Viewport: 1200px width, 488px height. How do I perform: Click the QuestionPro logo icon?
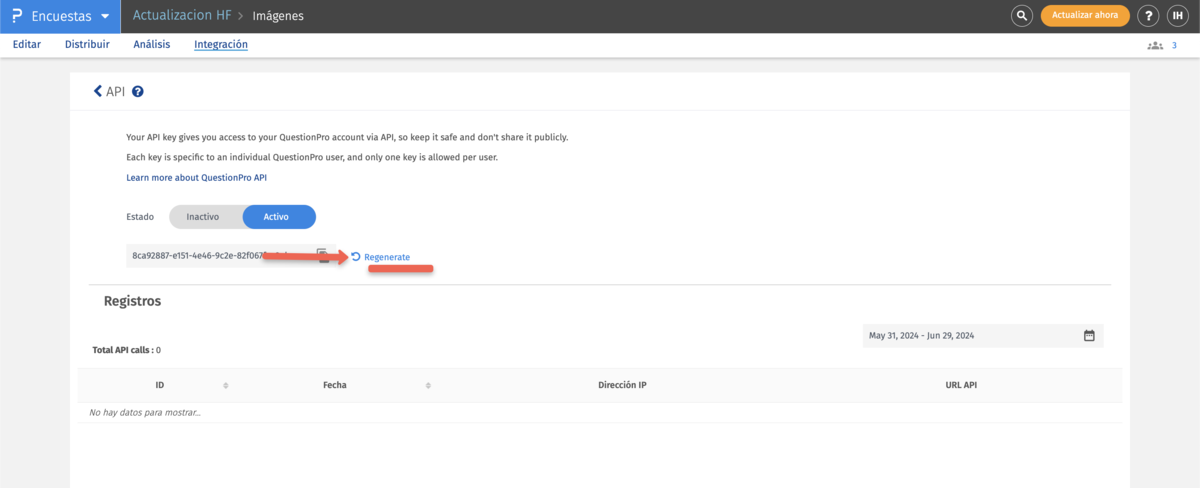coord(16,16)
